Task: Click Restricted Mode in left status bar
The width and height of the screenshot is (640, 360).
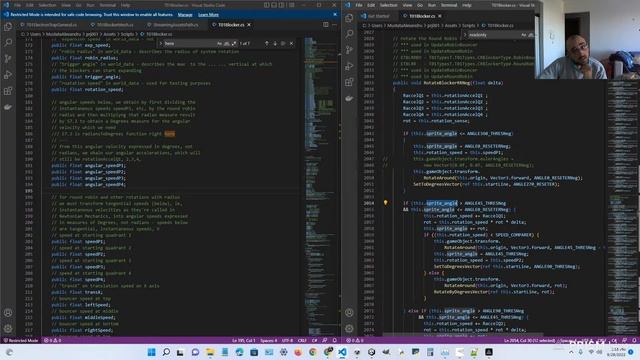Action: 21,340
